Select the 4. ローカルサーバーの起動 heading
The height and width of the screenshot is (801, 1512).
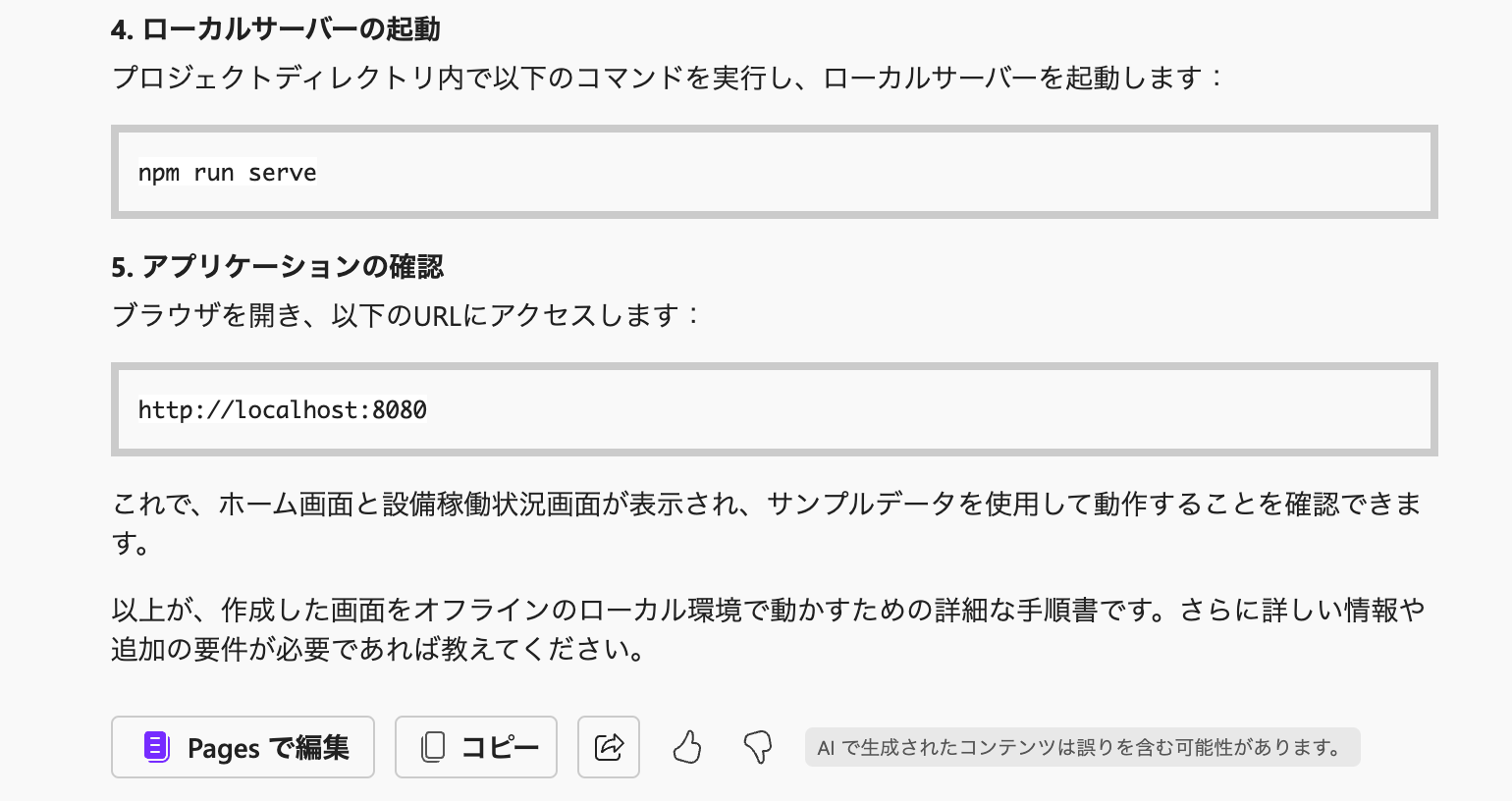275,29
